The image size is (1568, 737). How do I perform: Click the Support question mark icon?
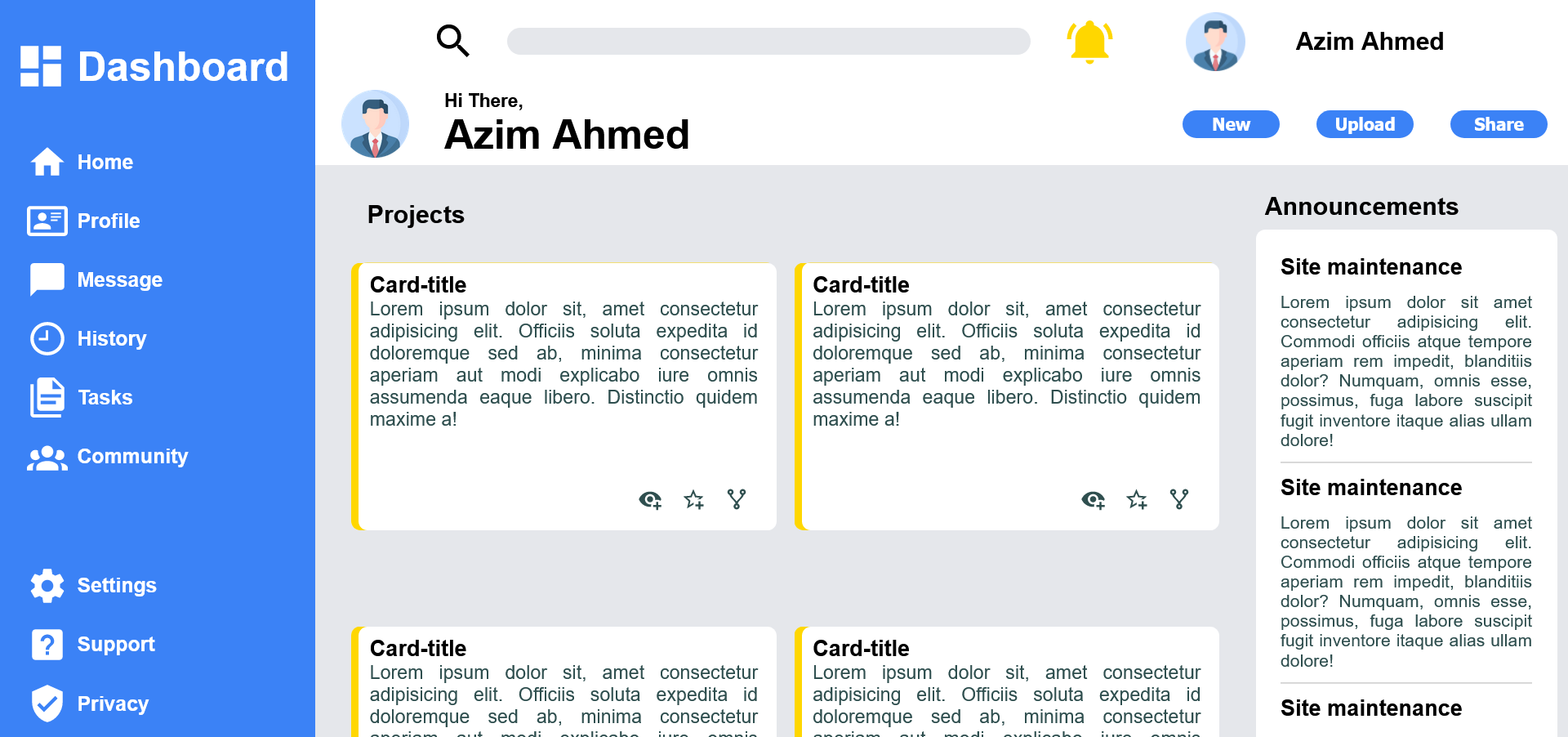[x=47, y=644]
